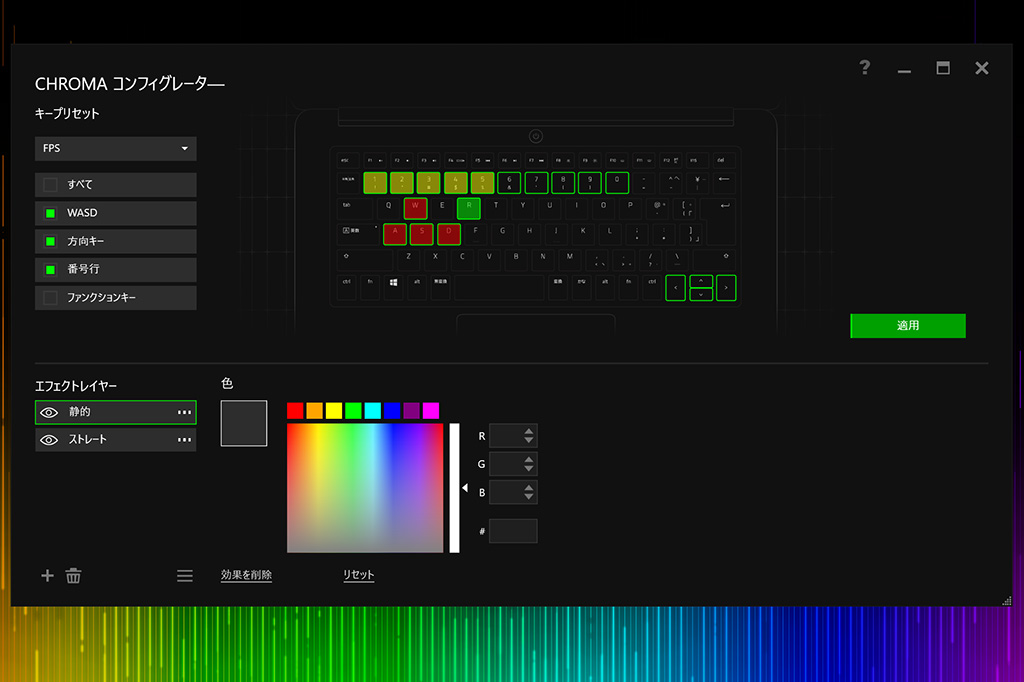Screen dimensions: 1024x682
Task: Uncheck the 方向キー preset checkbox
Action: click(50, 242)
